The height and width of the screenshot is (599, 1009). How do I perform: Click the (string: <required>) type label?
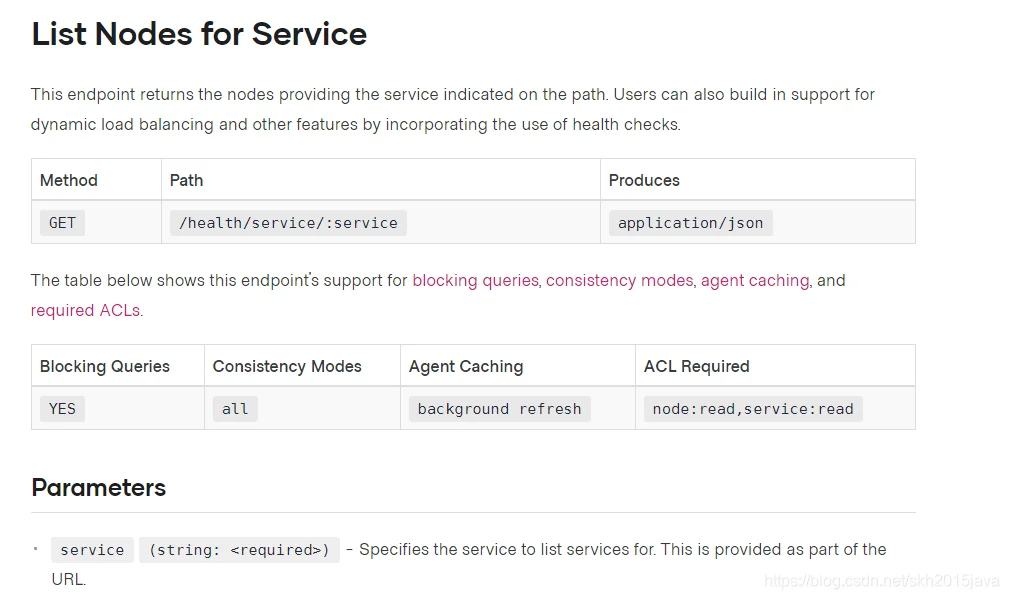point(239,550)
